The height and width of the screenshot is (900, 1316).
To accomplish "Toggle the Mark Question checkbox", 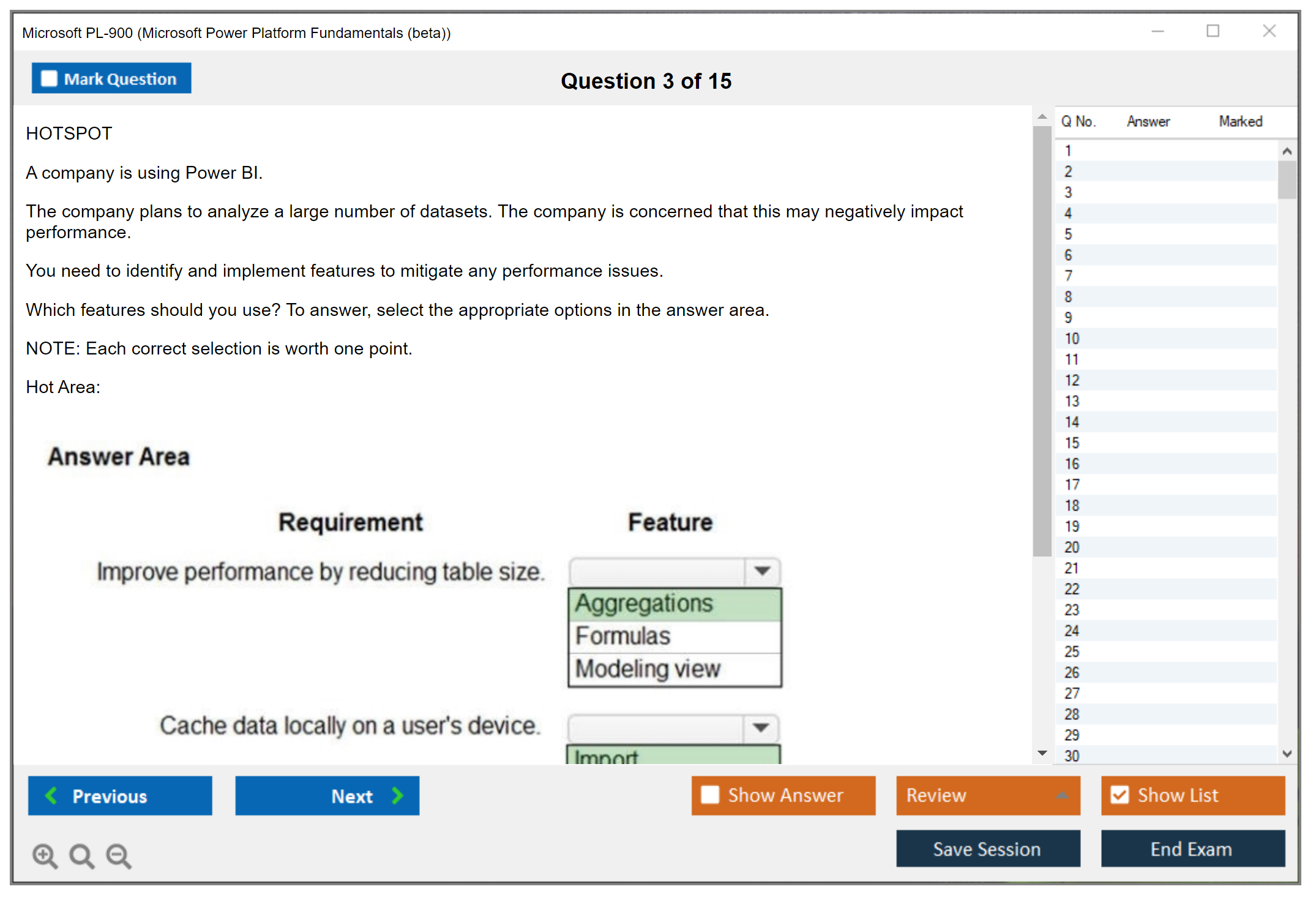I will coord(49,78).
